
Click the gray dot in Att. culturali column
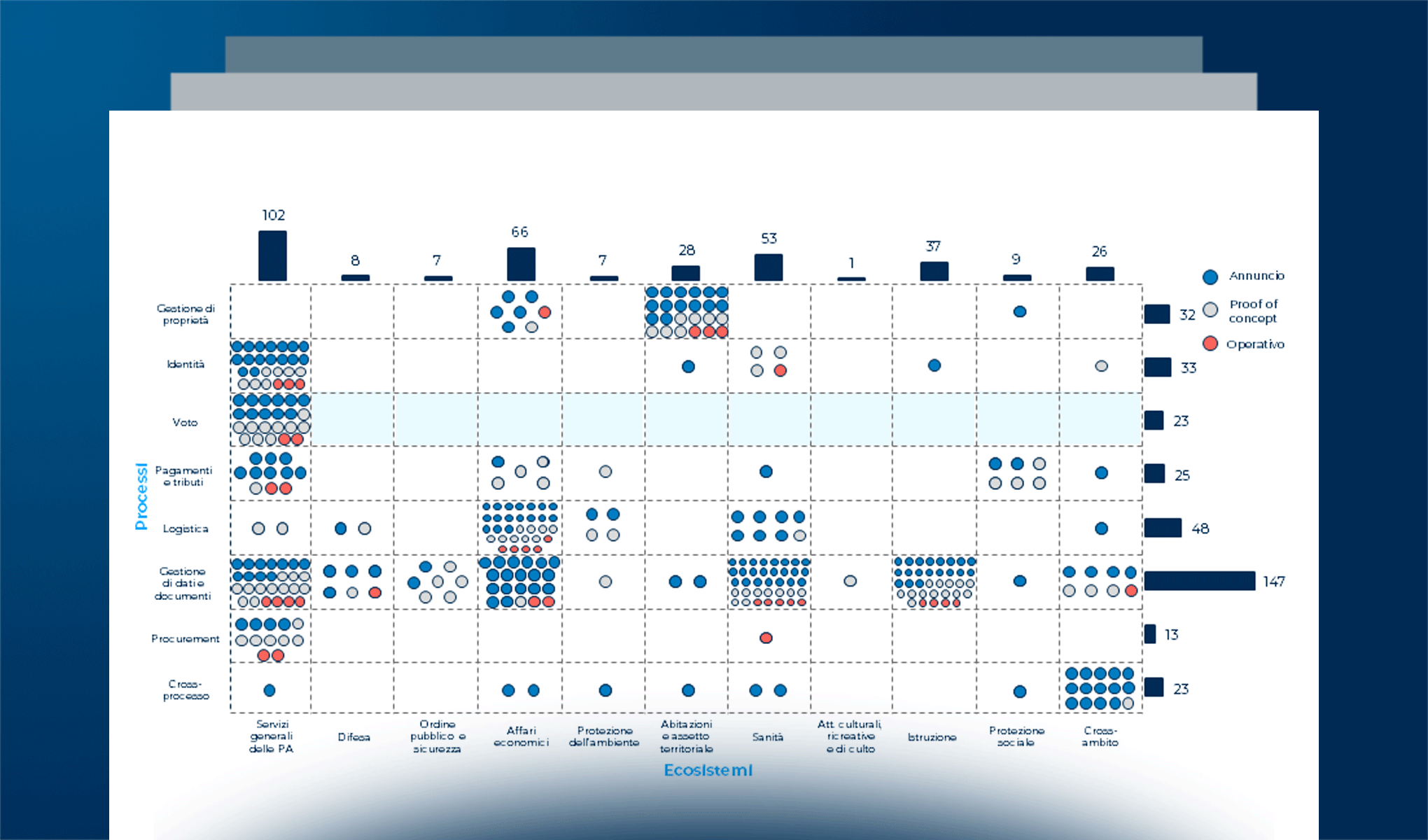tap(850, 581)
